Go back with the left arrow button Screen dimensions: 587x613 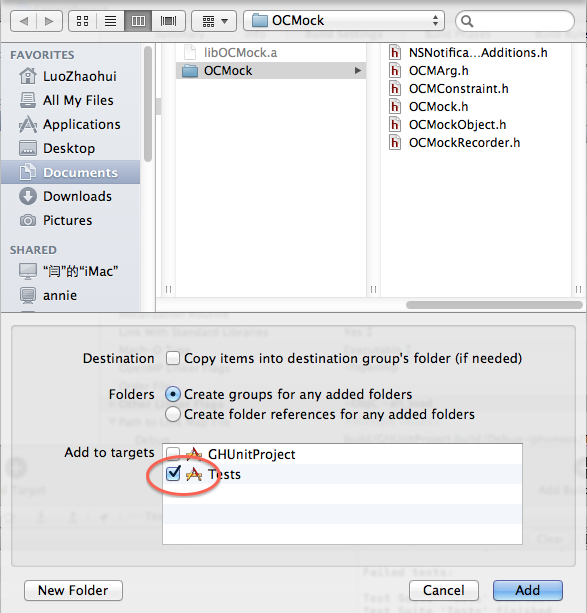tap(23, 21)
